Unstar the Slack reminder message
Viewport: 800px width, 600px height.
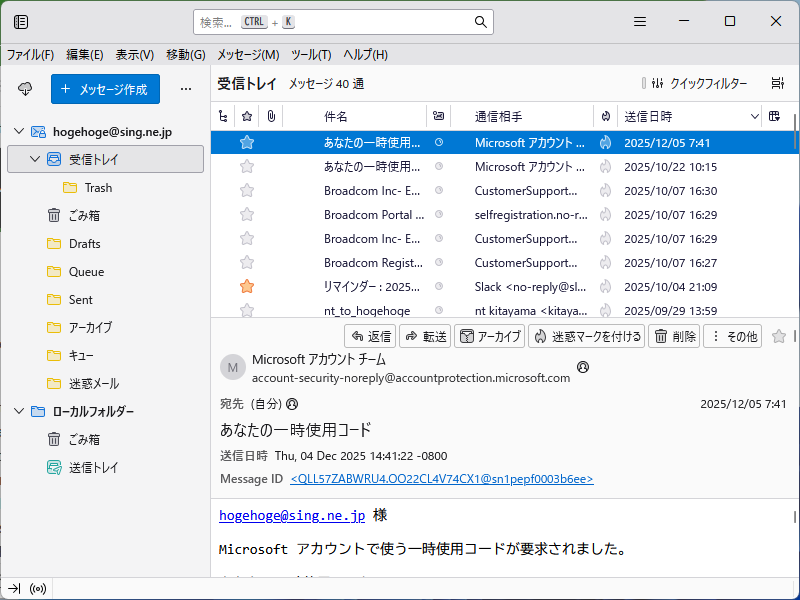tap(247, 286)
